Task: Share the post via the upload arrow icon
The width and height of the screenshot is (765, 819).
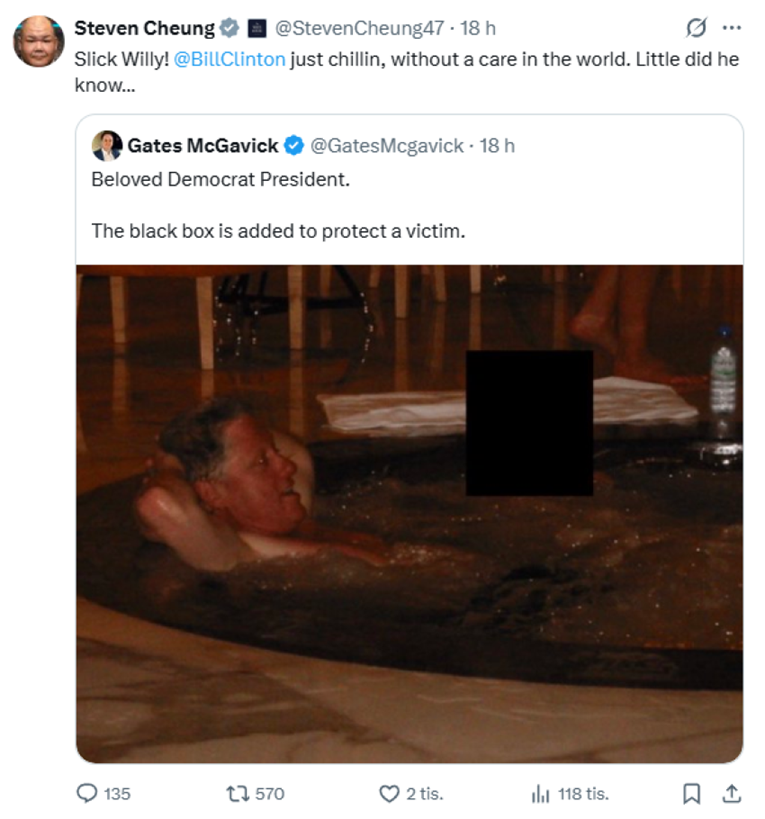Action: click(731, 793)
